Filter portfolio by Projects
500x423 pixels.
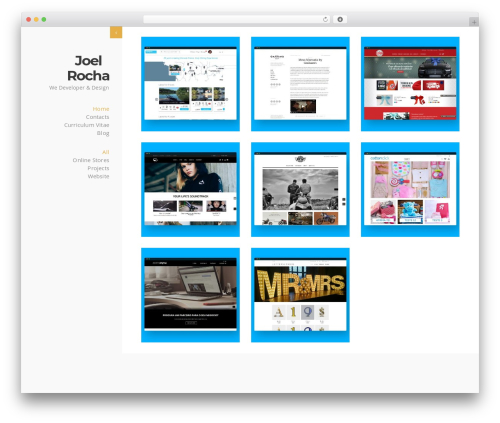98,168
